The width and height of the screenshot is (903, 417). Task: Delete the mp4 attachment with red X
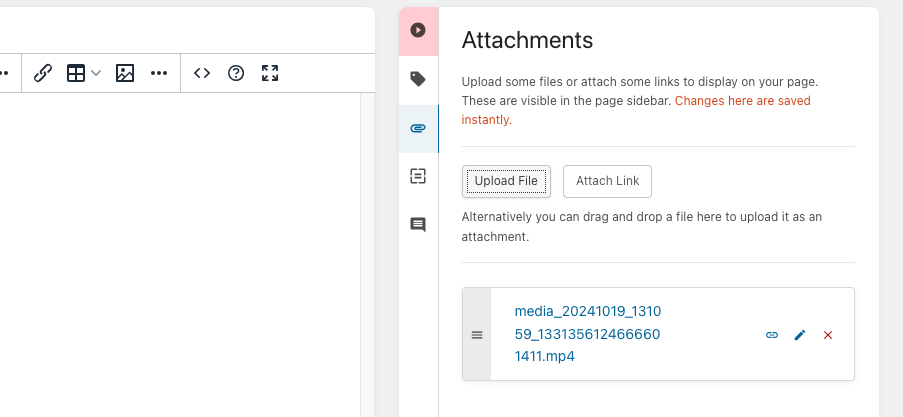click(x=828, y=335)
